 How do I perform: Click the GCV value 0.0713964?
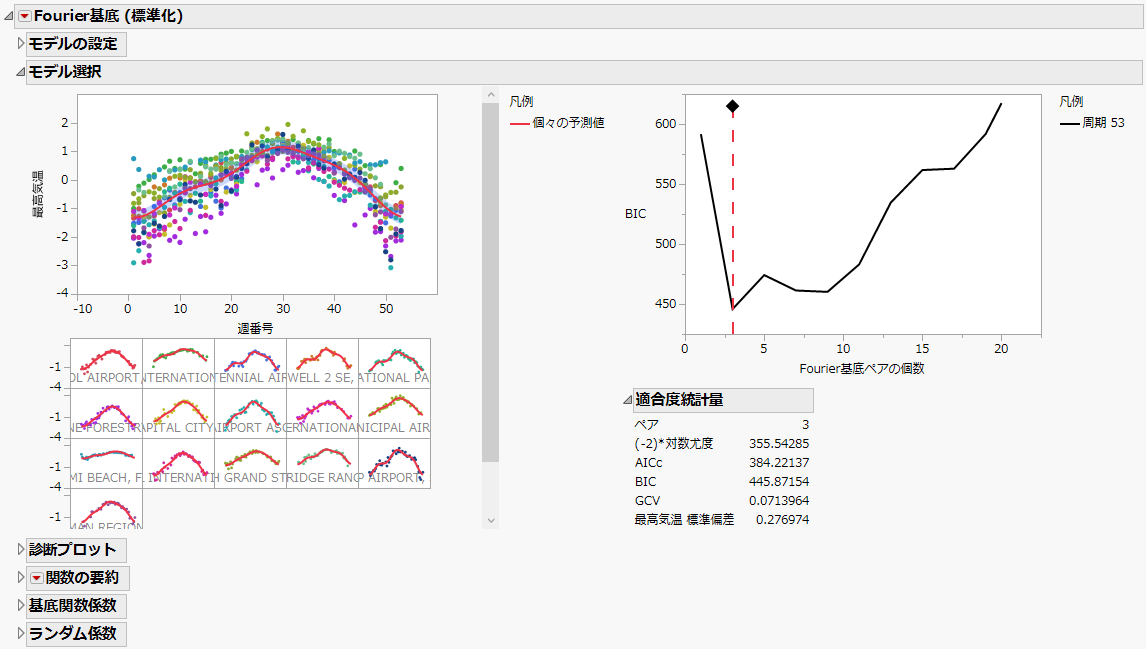tap(778, 501)
